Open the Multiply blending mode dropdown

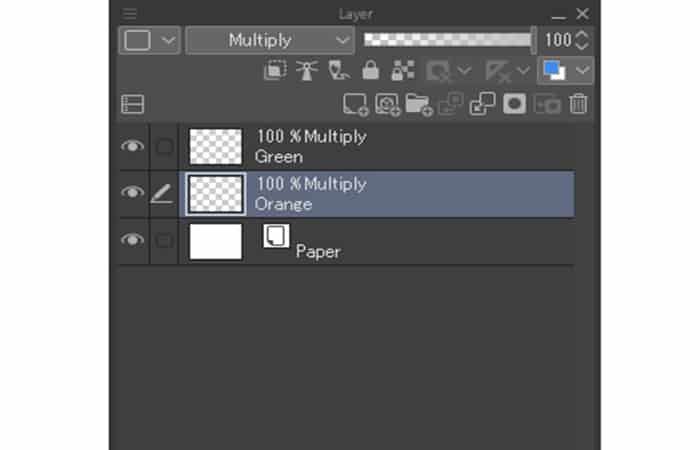coord(270,40)
